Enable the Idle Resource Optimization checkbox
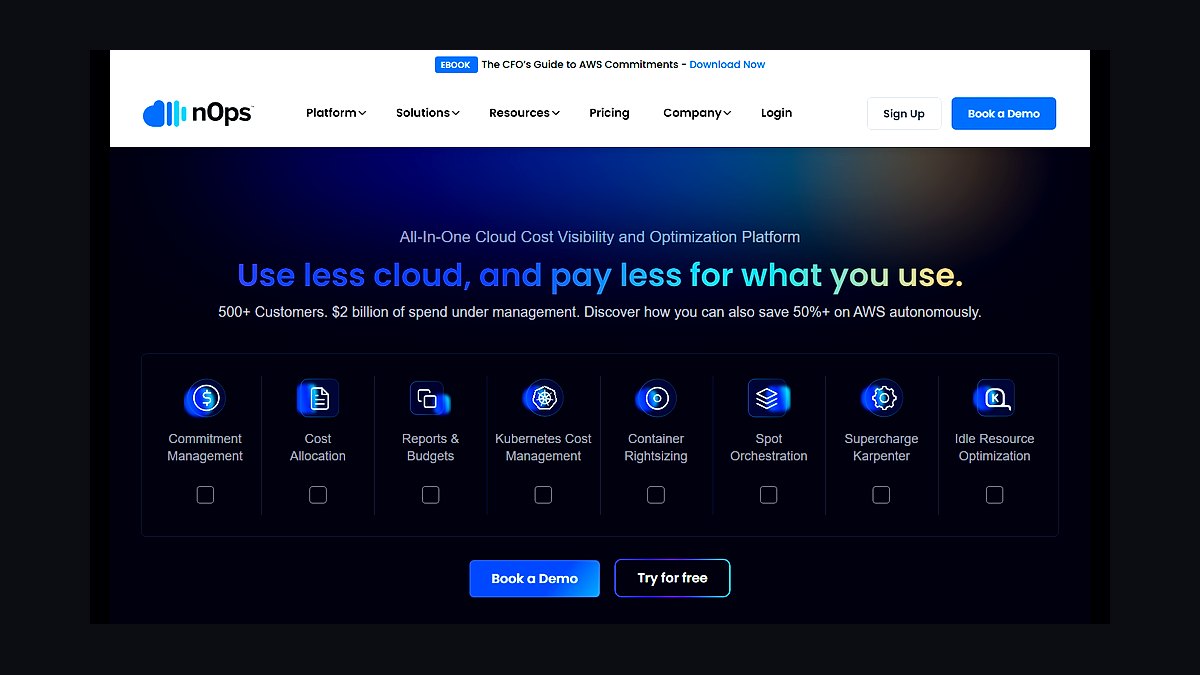The image size is (1200, 675). point(994,494)
